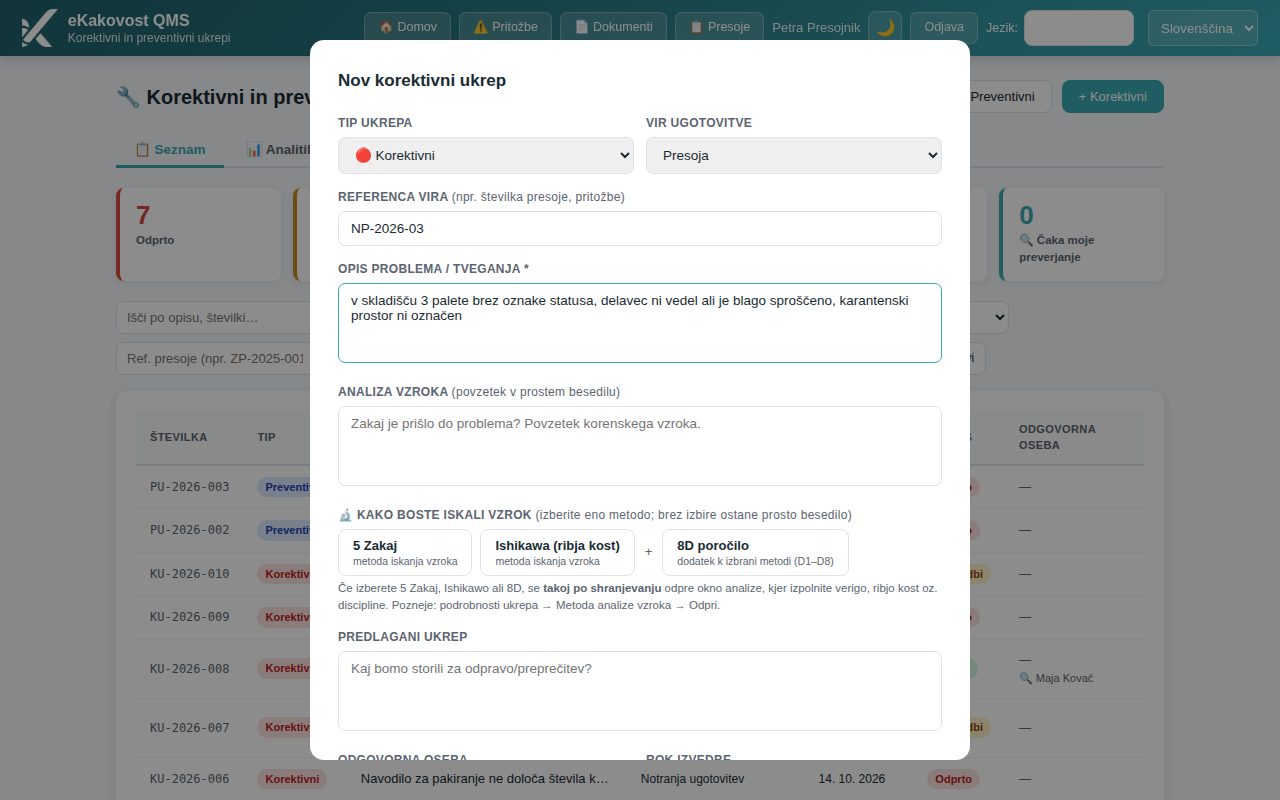Click into the Analiza vzroka text area
The height and width of the screenshot is (800, 1280).
coord(640,446)
